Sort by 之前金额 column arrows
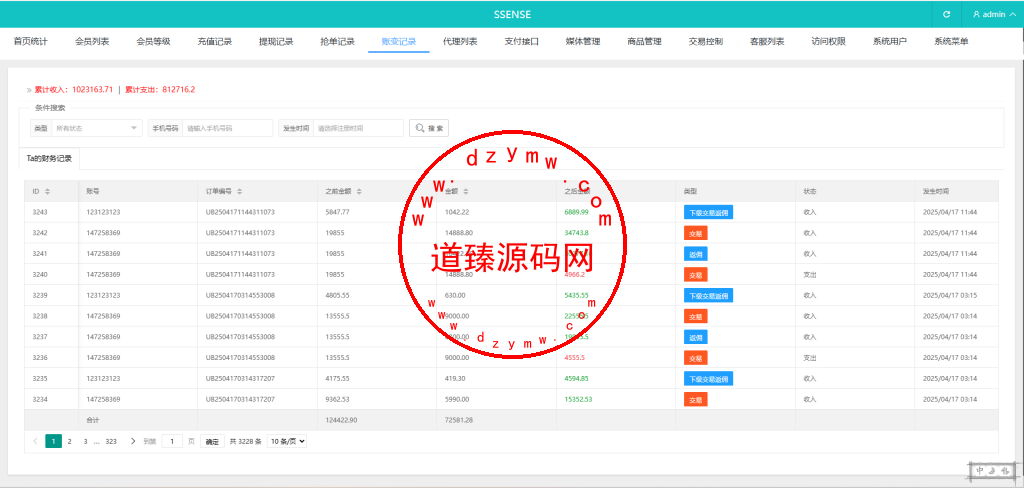Image resolution: width=1024 pixels, height=488 pixels. [359, 191]
